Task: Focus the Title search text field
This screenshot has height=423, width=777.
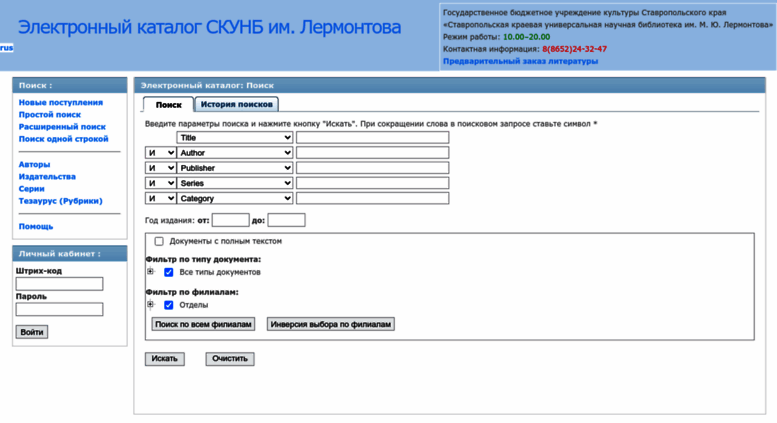Action: [x=373, y=138]
